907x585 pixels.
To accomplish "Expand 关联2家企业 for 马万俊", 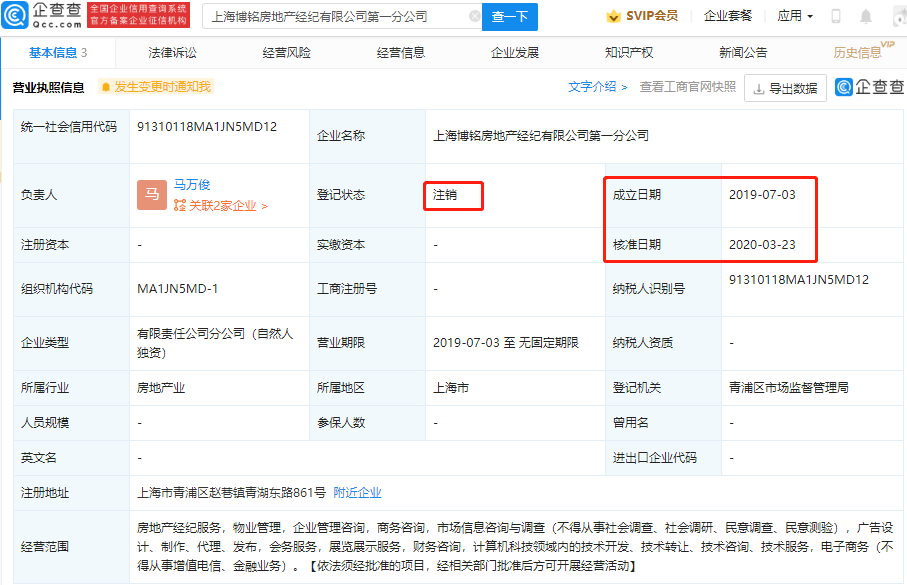I will pos(222,206).
